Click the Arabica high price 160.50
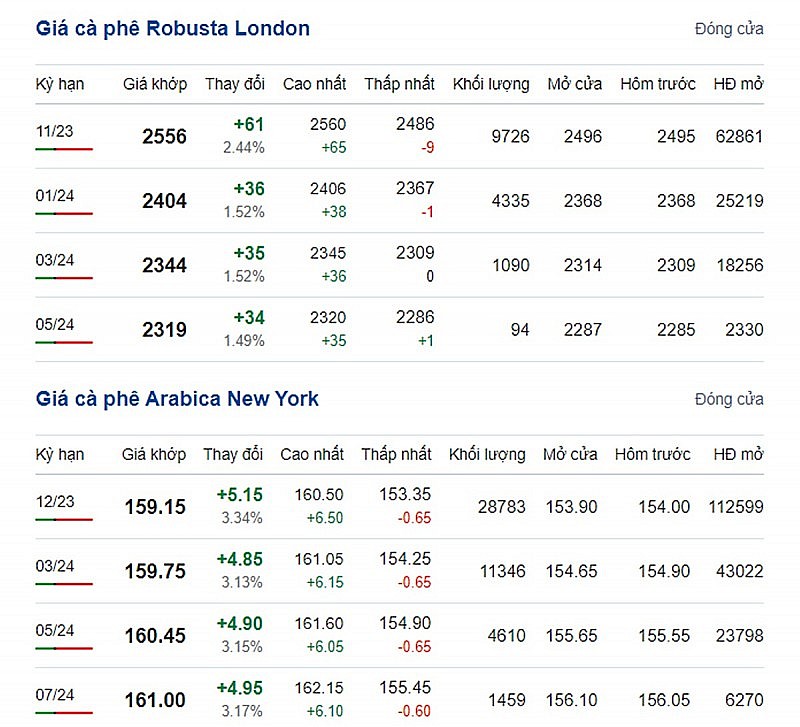This screenshot has height=727, width=800. (x=319, y=495)
